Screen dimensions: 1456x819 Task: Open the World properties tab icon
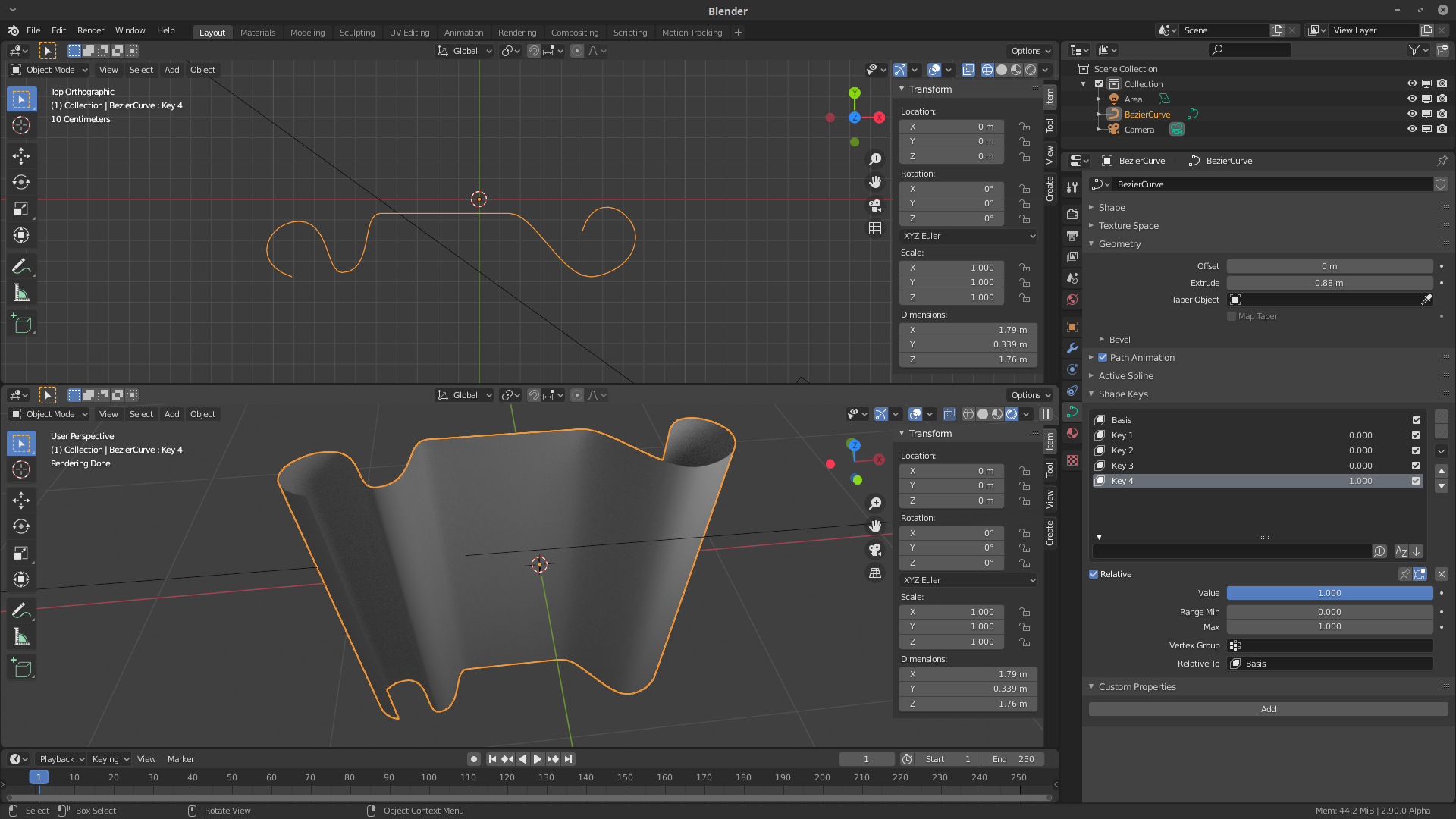click(1072, 300)
